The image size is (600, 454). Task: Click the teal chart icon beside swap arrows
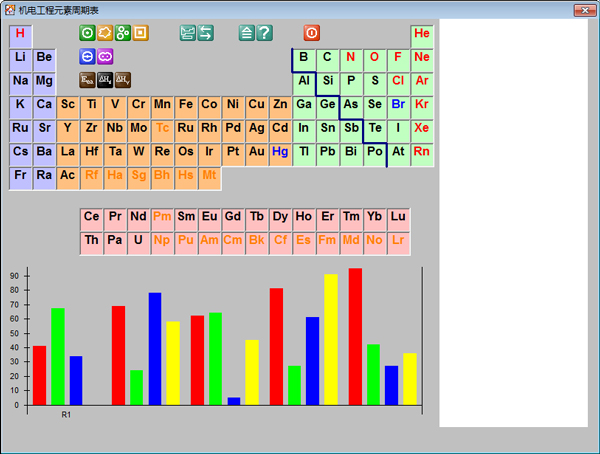187,33
